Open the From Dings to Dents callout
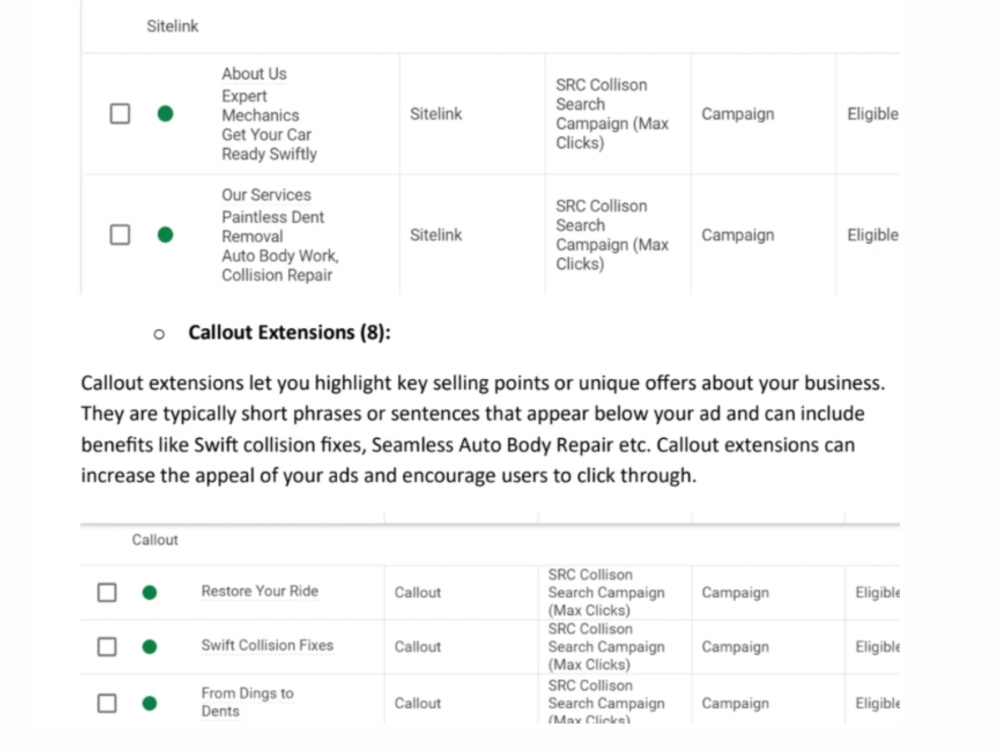 tap(247, 702)
